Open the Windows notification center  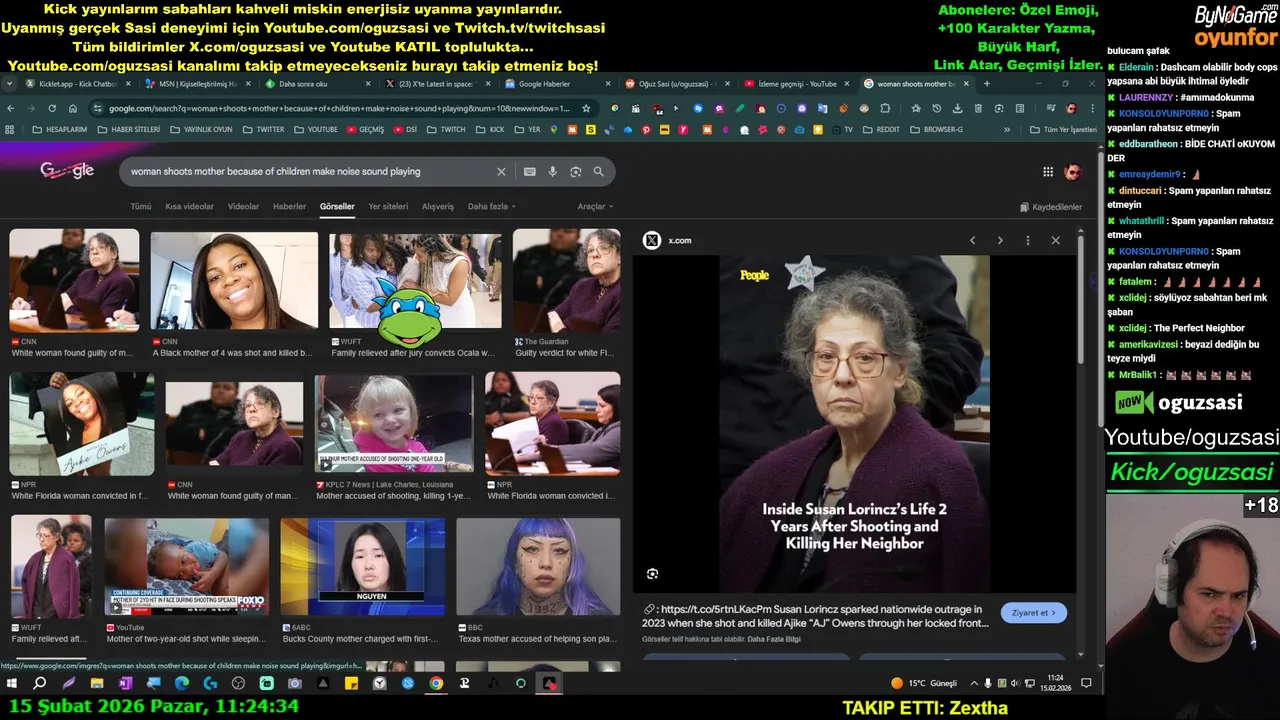click(x=1086, y=684)
